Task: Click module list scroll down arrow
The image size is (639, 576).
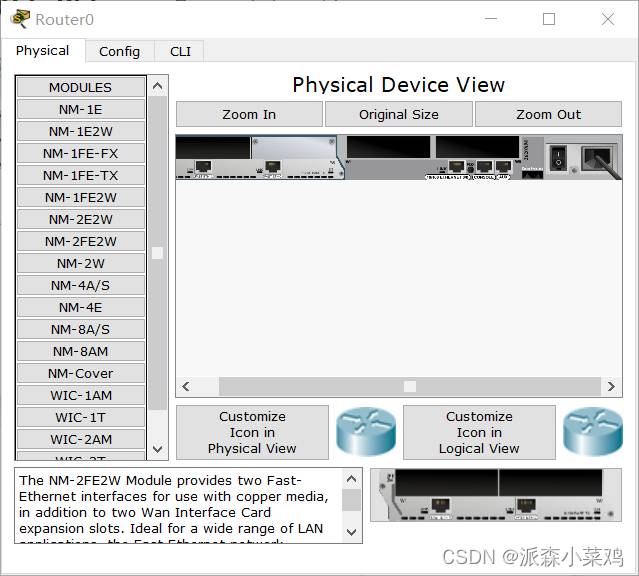Action: 157,449
